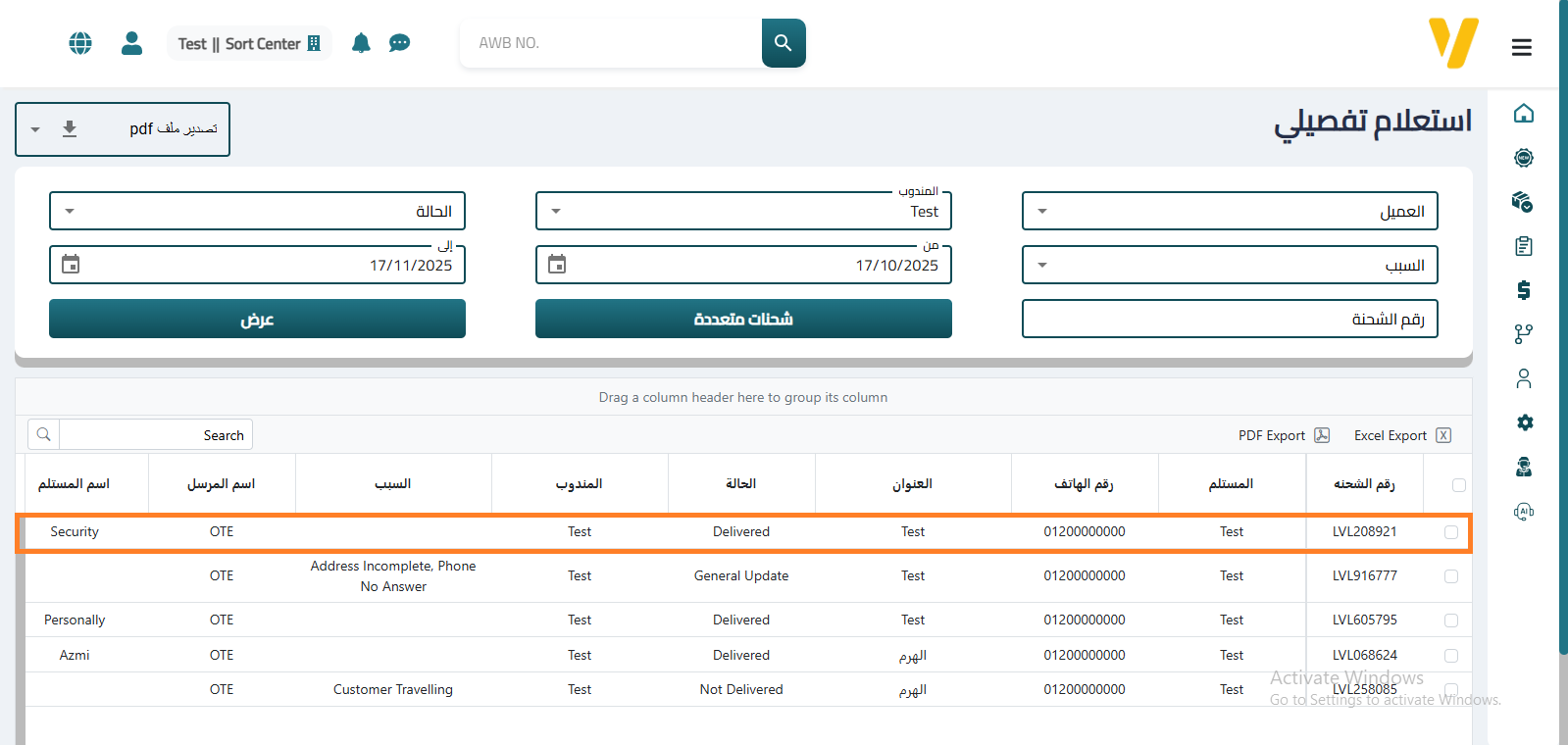Click the رقم الشحنة column header
The height and width of the screenshot is (745, 1568).
tap(1363, 483)
